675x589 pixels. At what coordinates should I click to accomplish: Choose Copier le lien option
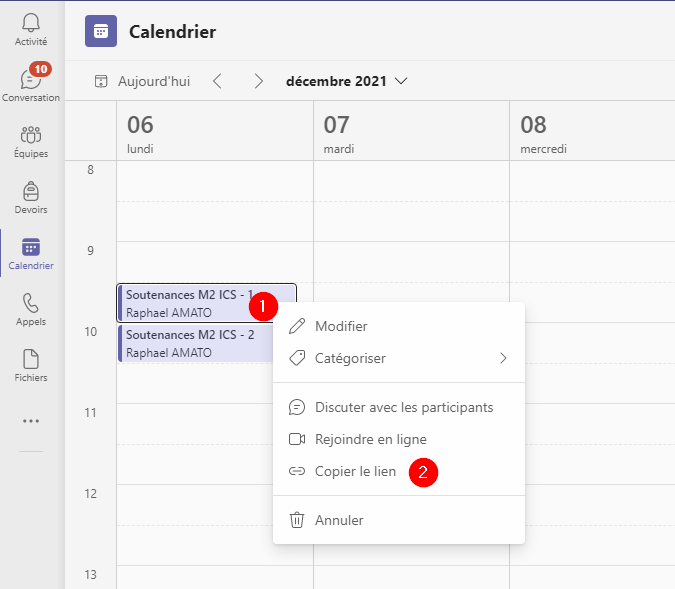(355, 471)
